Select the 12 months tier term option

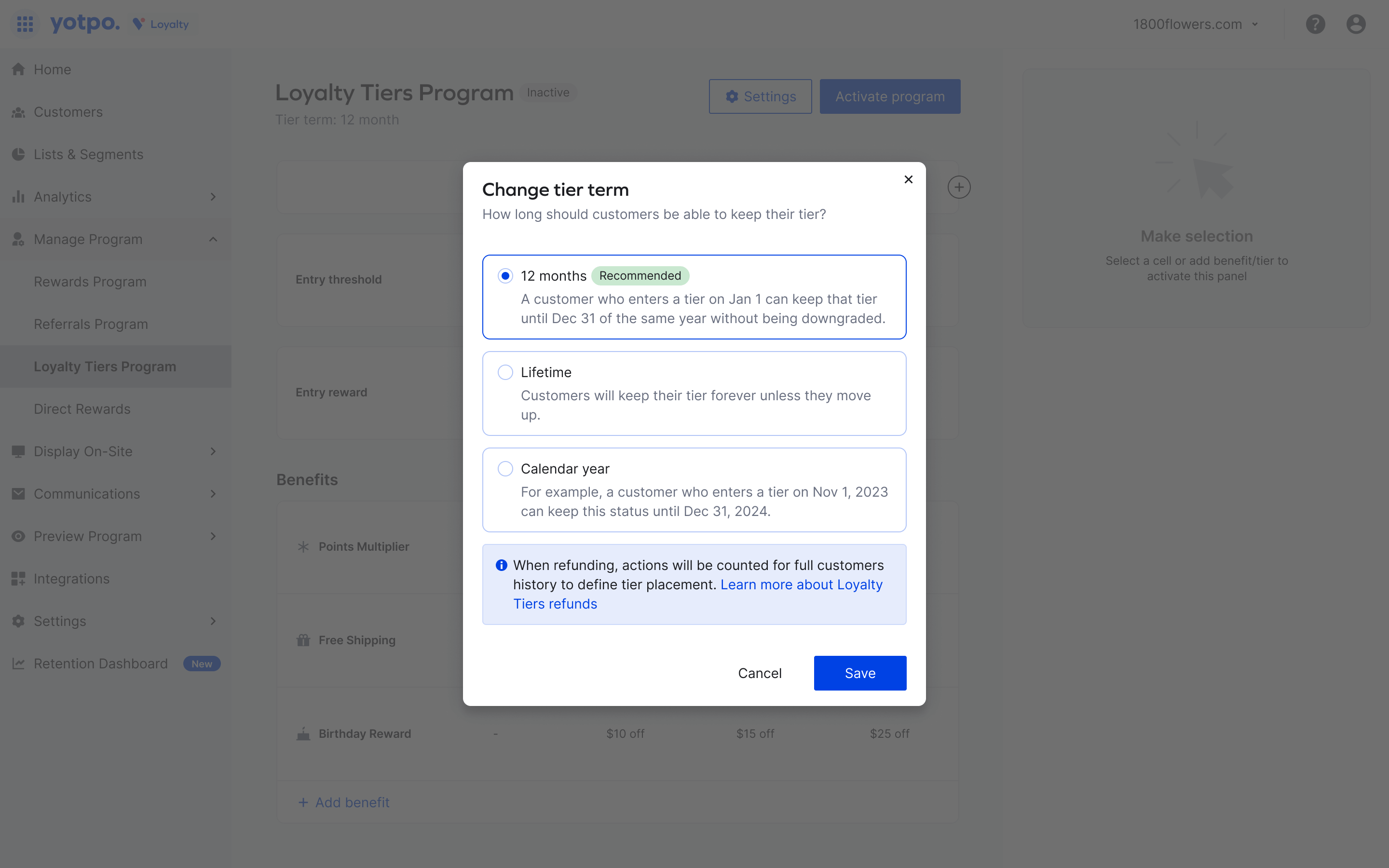pyautogui.click(x=505, y=275)
